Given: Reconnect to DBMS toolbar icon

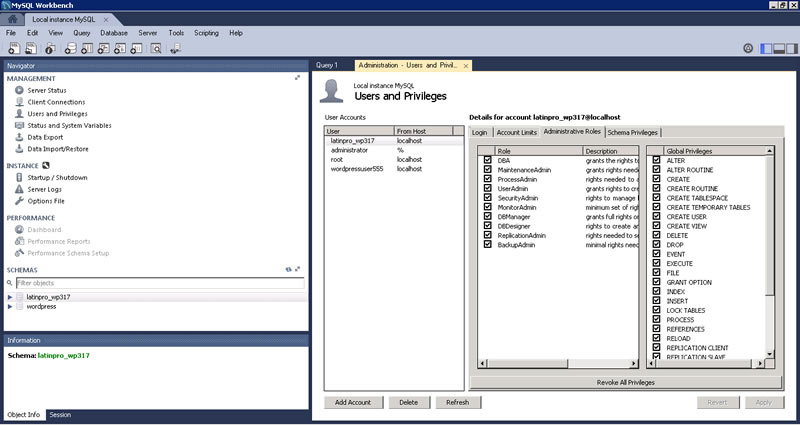Looking at the screenshot, I should point(176,48).
